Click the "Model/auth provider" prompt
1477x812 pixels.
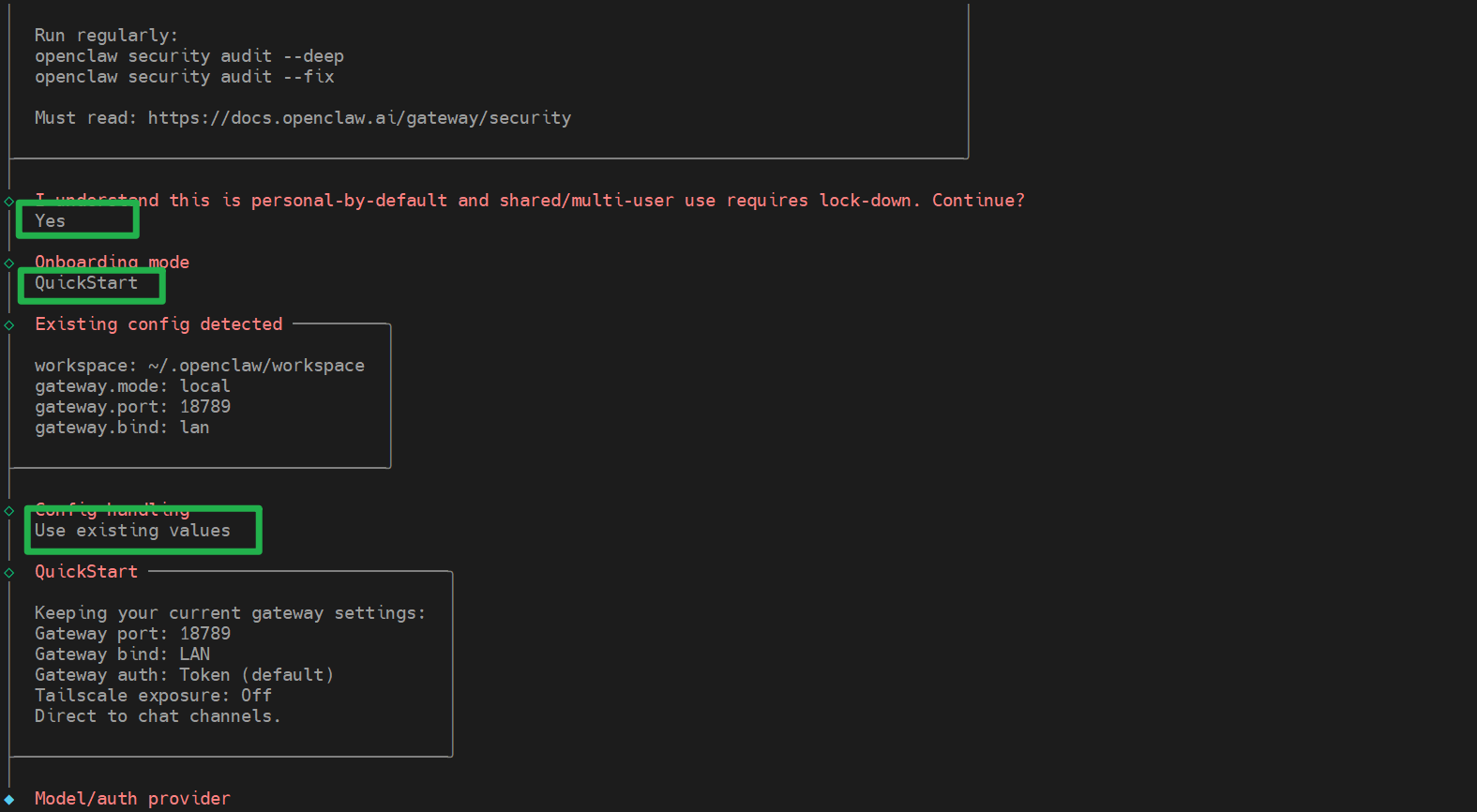(132, 799)
